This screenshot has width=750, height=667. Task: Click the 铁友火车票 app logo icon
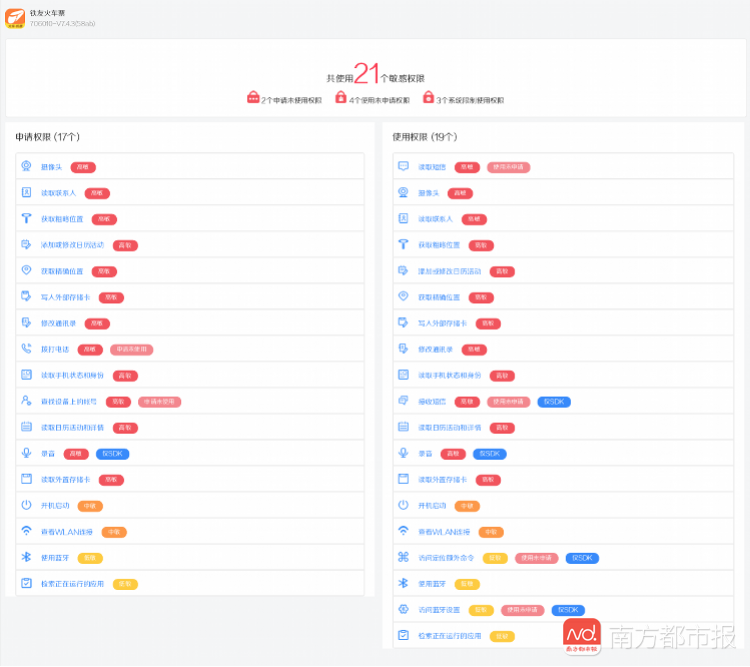15,18
